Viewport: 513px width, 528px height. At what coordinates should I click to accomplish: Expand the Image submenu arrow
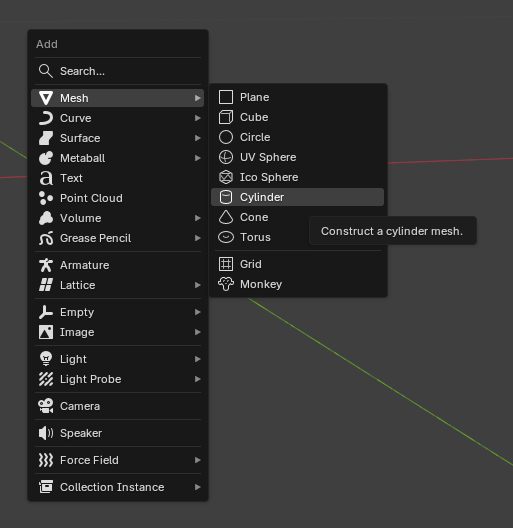tap(198, 332)
